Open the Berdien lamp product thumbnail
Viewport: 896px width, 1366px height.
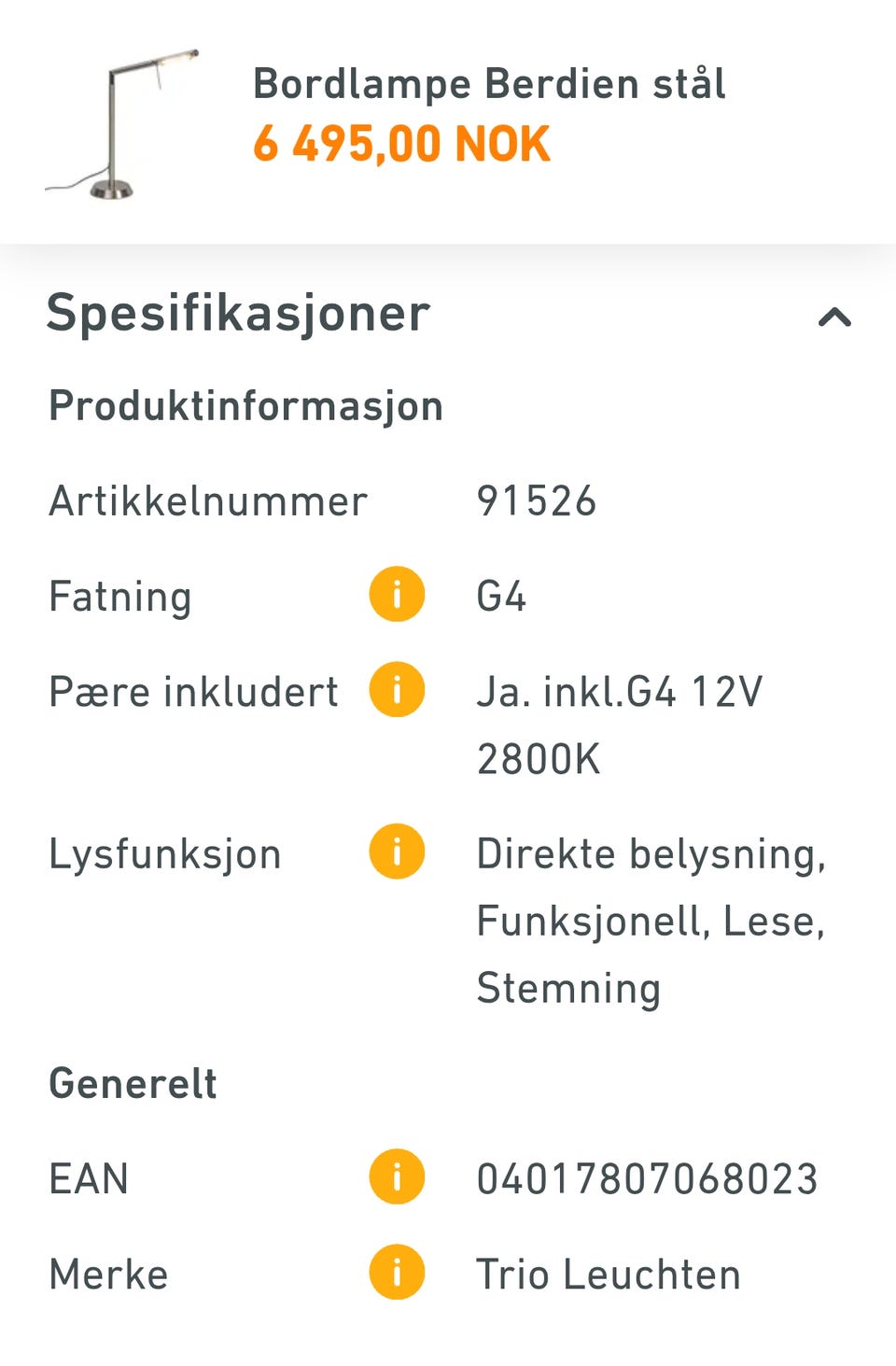tap(122, 122)
